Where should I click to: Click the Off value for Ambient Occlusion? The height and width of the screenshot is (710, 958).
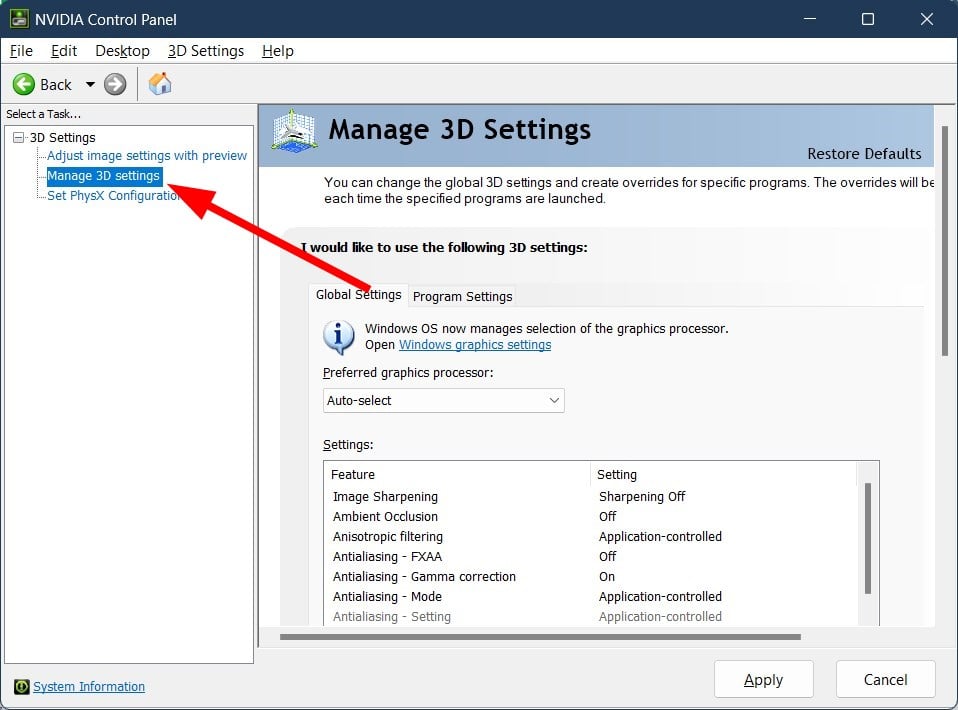(607, 517)
